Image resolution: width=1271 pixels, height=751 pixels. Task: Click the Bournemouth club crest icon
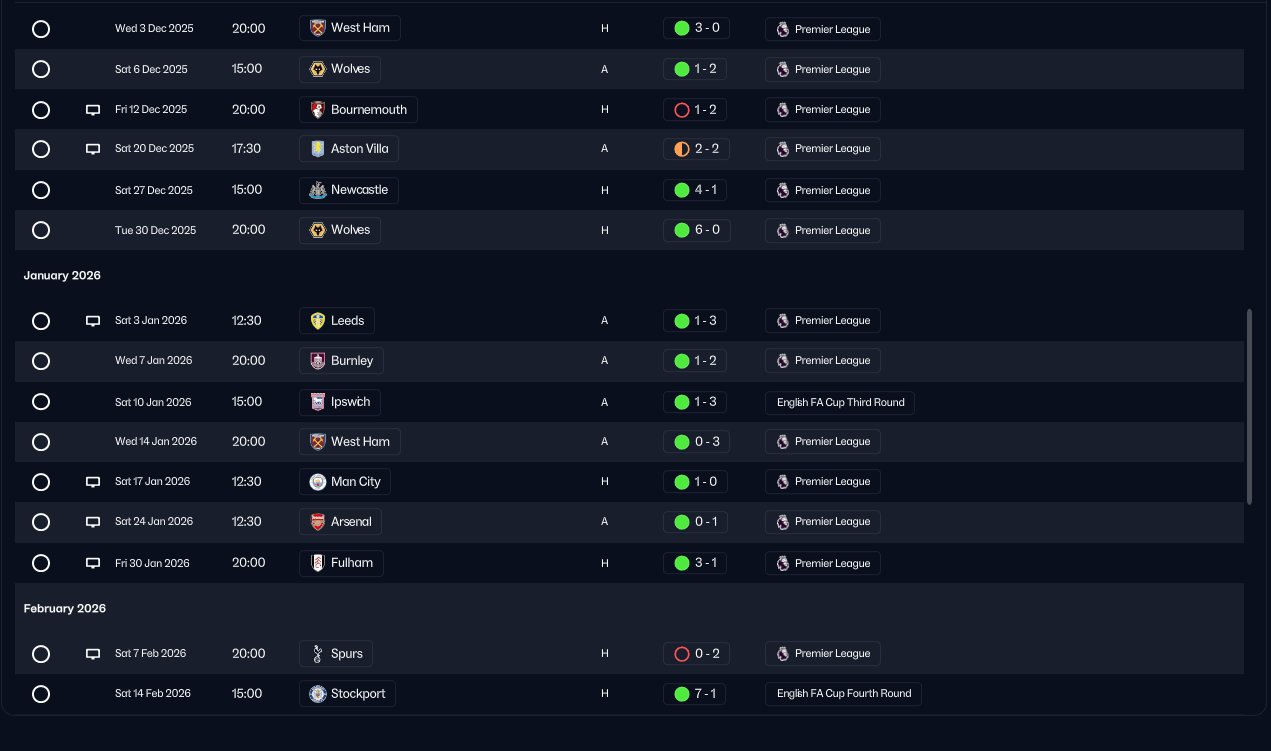tap(318, 110)
